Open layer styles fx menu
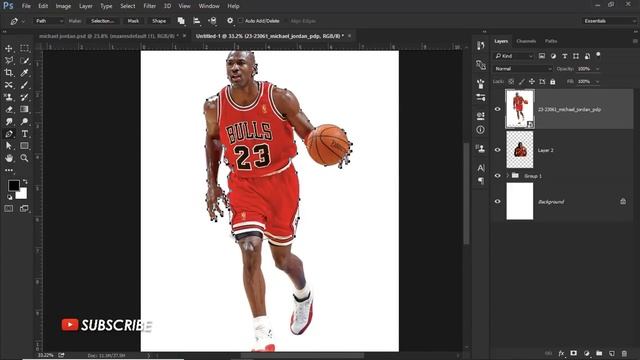The height and width of the screenshot is (360, 640). click(x=561, y=353)
